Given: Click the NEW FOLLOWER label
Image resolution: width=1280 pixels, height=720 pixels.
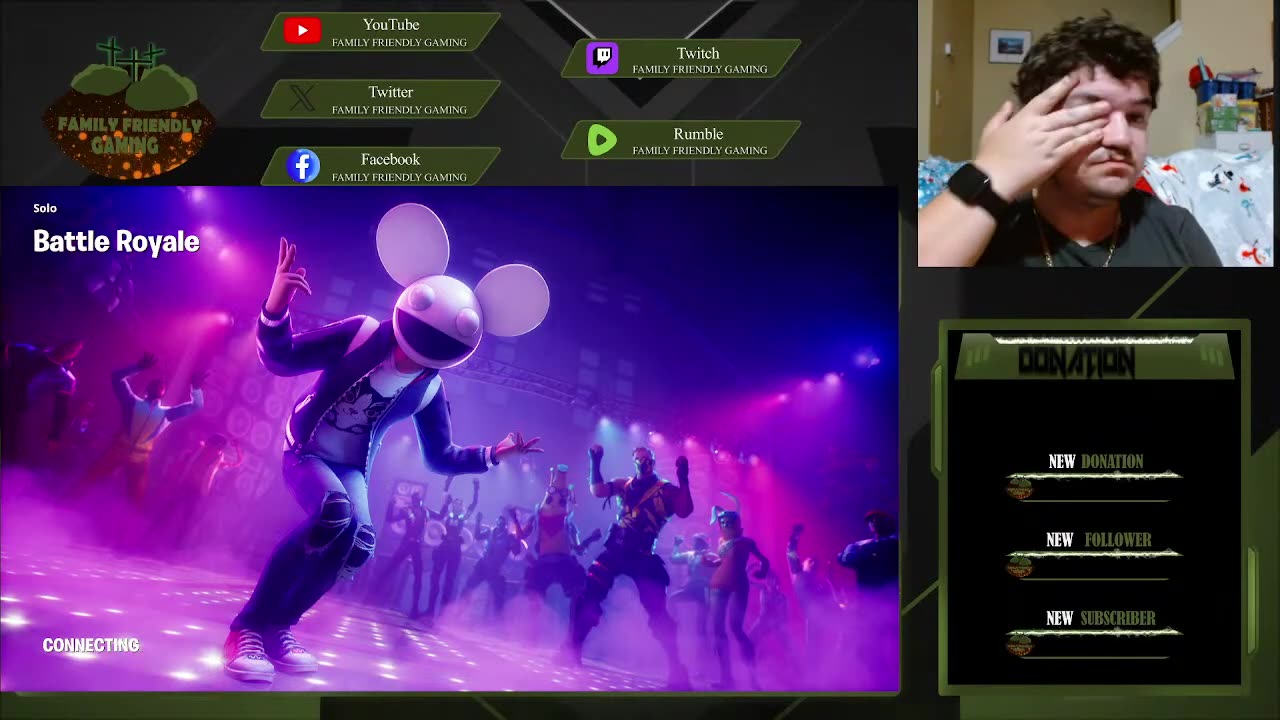Looking at the screenshot, I should coord(1098,540).
